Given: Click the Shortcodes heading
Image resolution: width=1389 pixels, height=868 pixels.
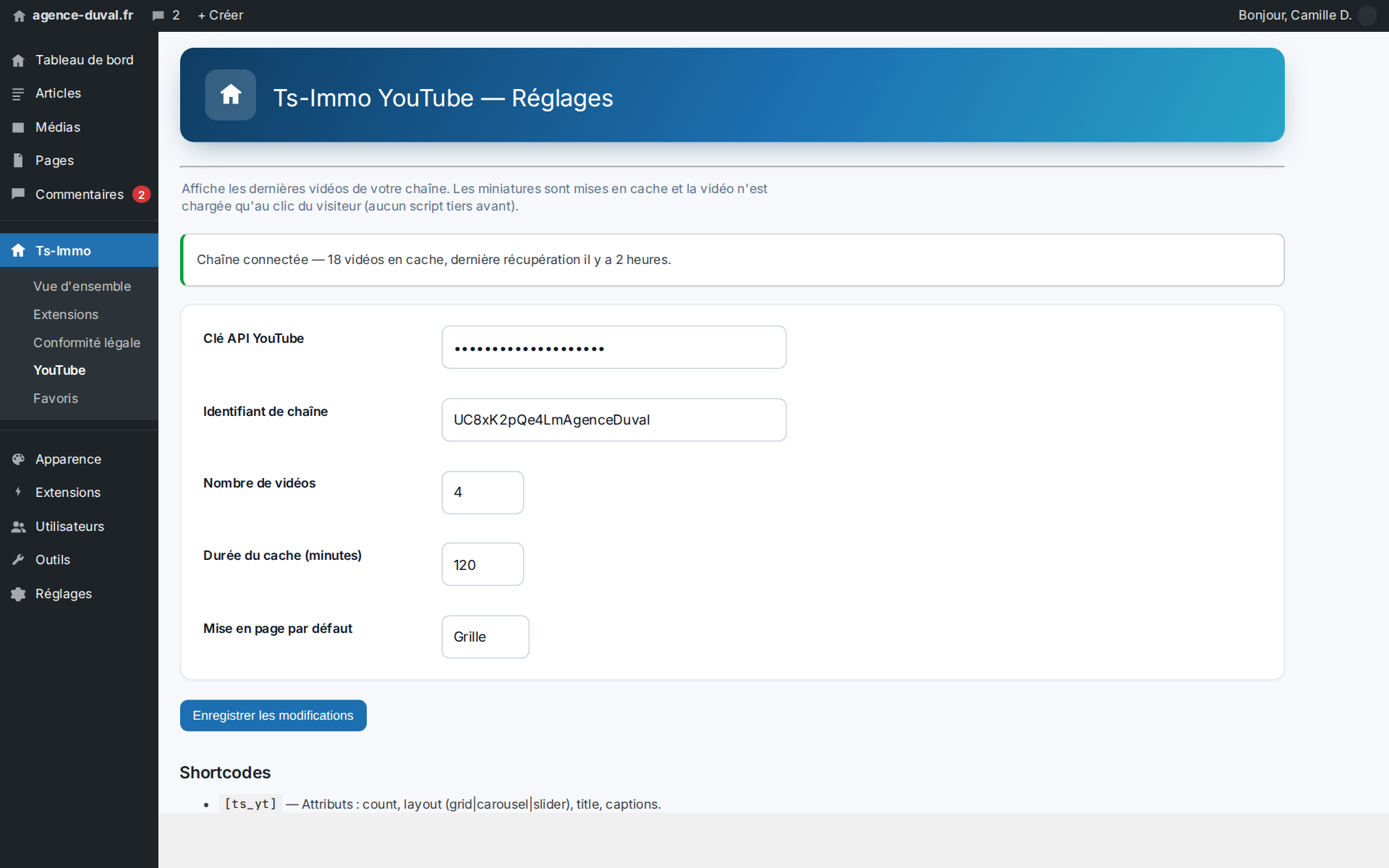Looking at the screenshot, I should coord(225,773).
